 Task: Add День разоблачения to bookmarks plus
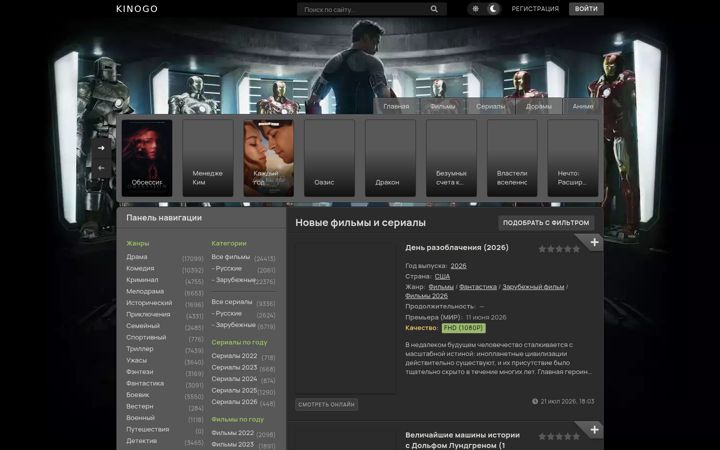point(594,242)
